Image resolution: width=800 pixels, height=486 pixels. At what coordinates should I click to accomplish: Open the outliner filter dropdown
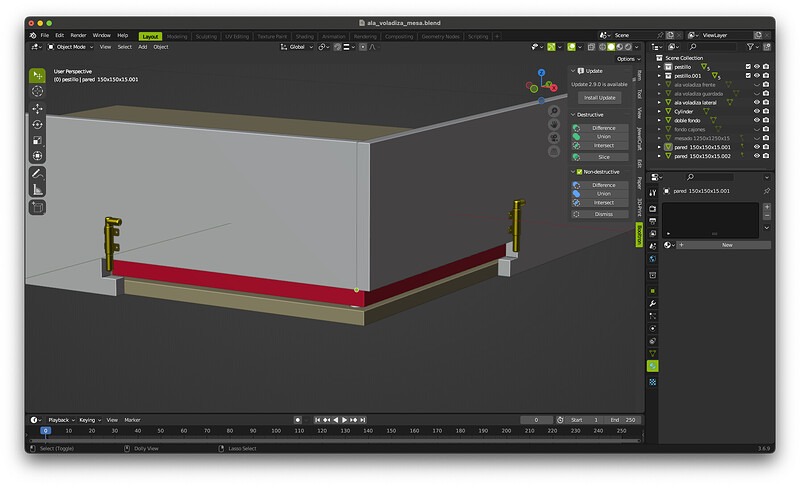pyautogui.click(x=752, y=47)
